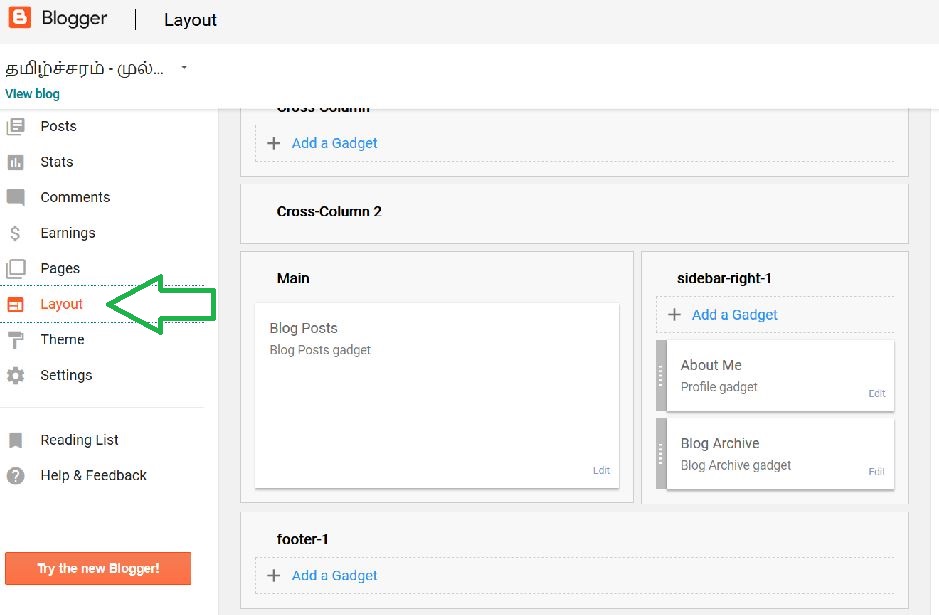Open Posts in the sidebar menu
The image size is (939, 615).
(x=59, y=126)
